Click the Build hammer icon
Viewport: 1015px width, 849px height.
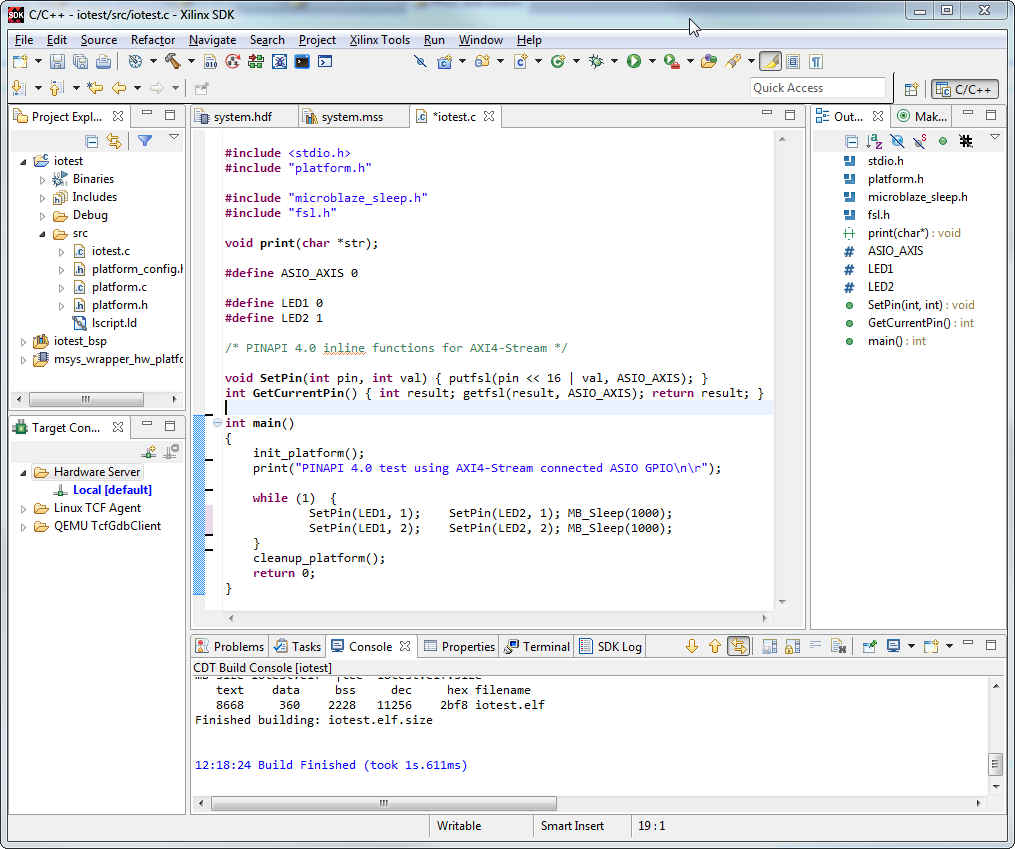[172, 61]
